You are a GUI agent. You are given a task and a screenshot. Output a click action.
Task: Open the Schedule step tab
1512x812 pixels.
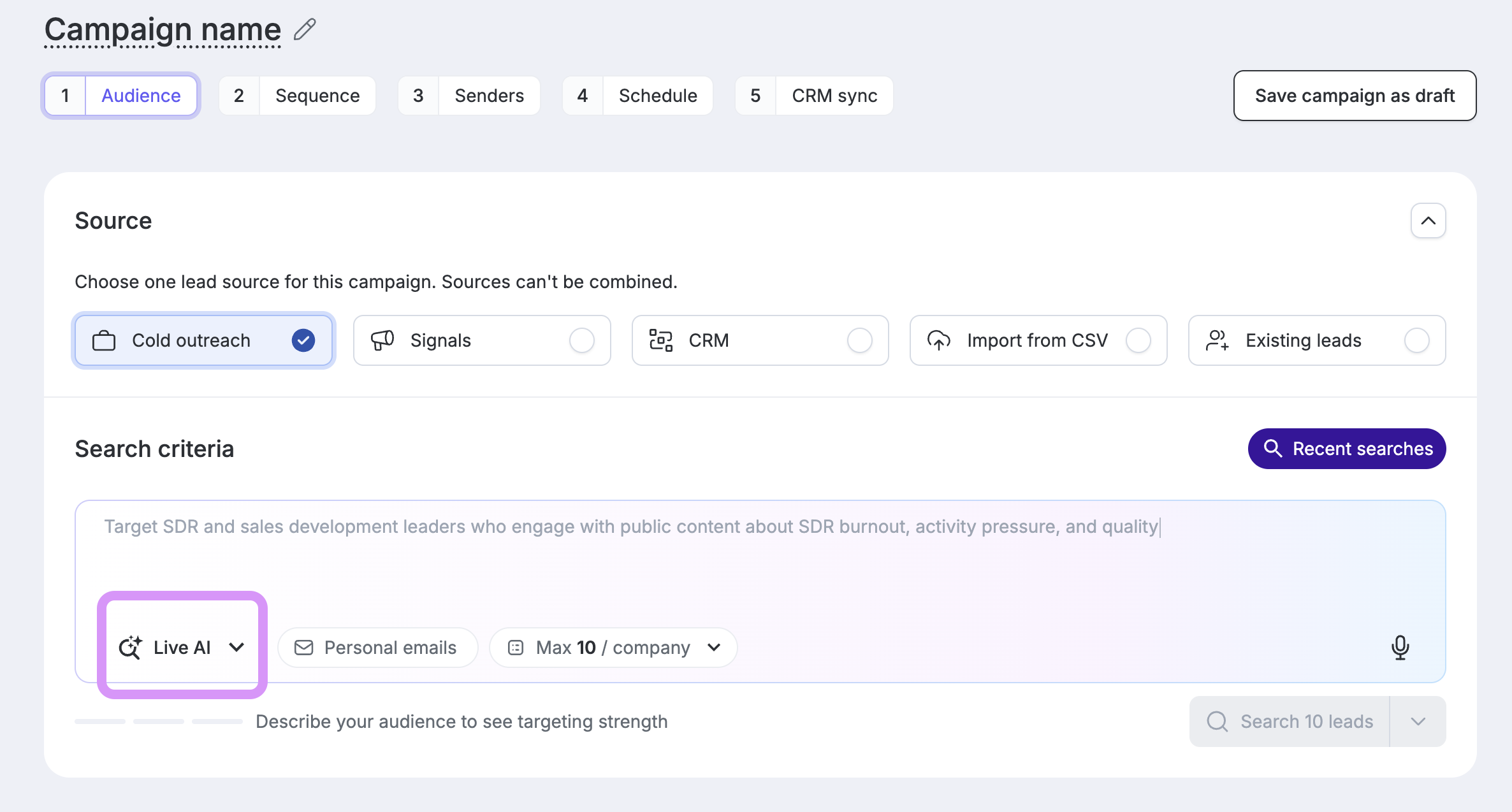[x=637, y=96]
